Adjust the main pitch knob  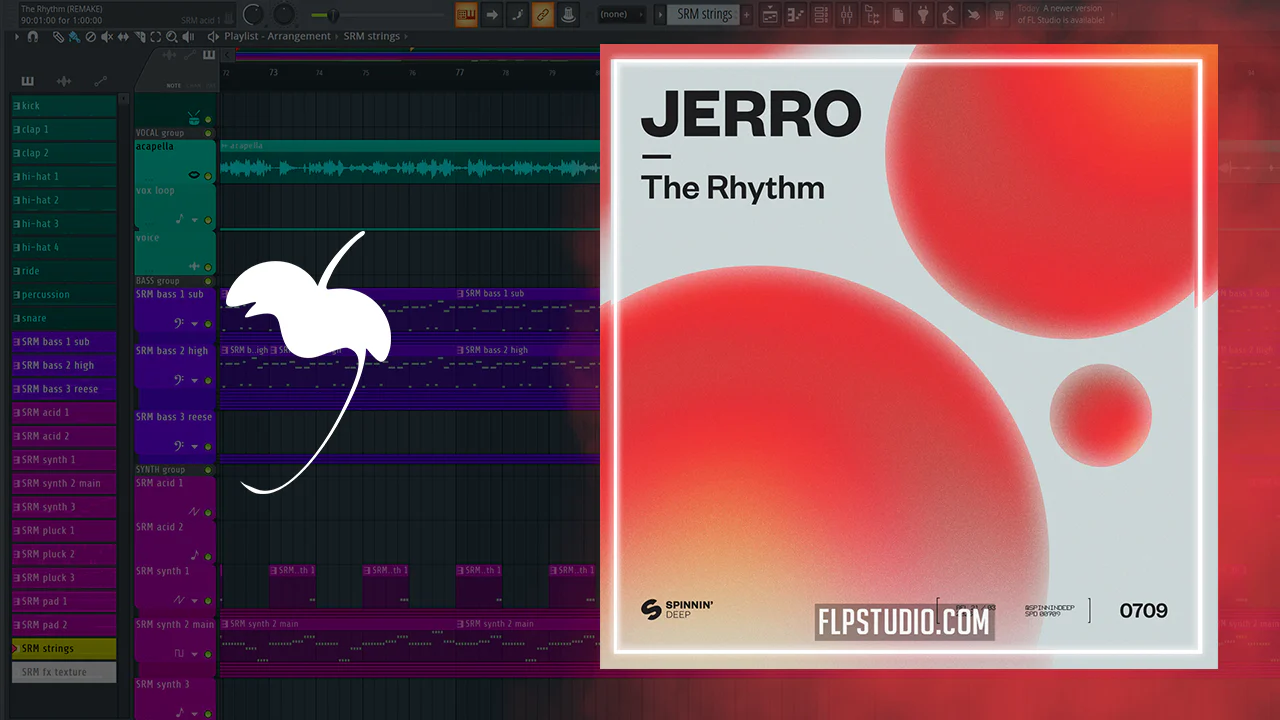(x=285, y=14)
